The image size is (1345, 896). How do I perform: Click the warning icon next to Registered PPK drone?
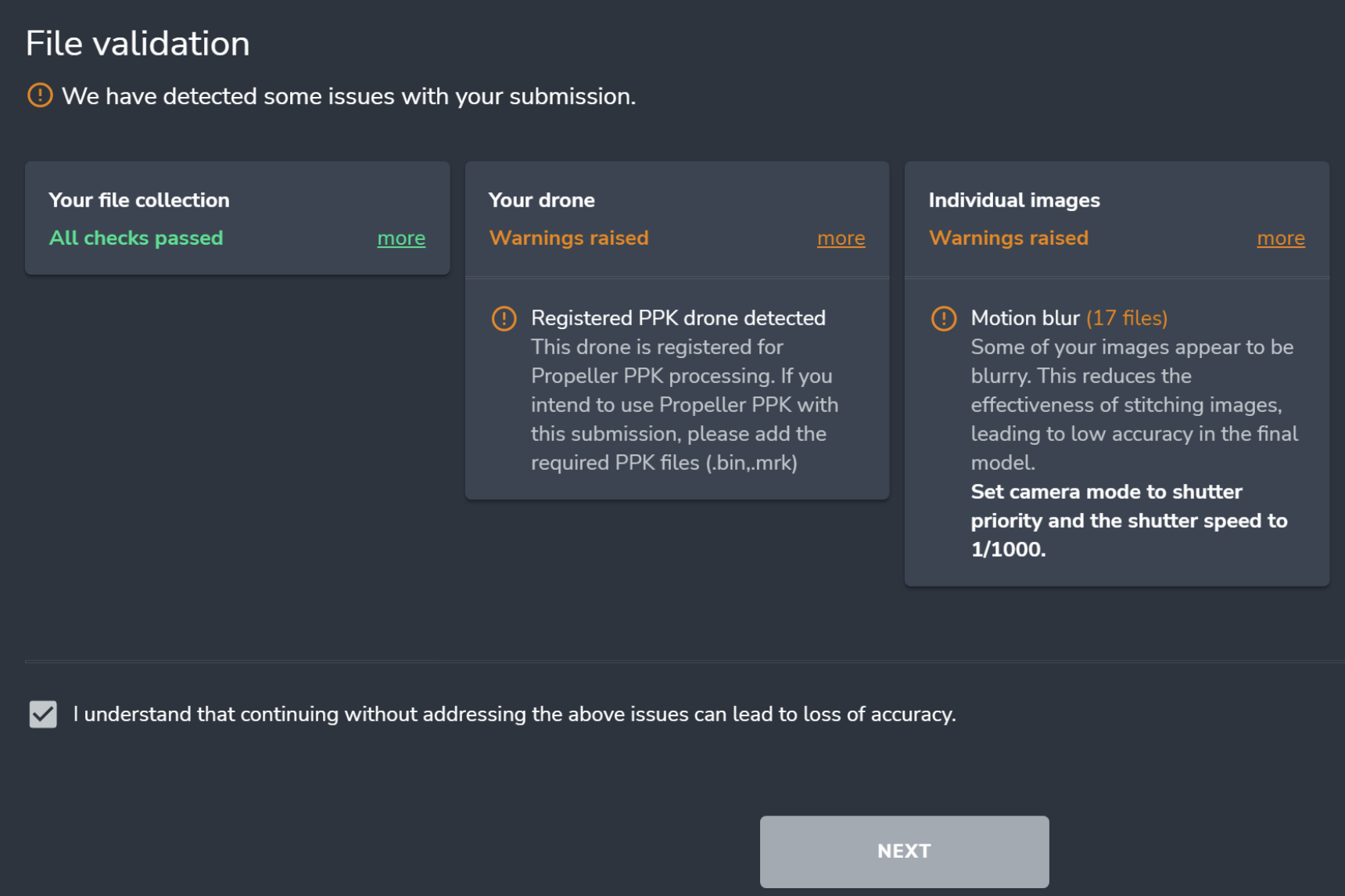(504, 318)
